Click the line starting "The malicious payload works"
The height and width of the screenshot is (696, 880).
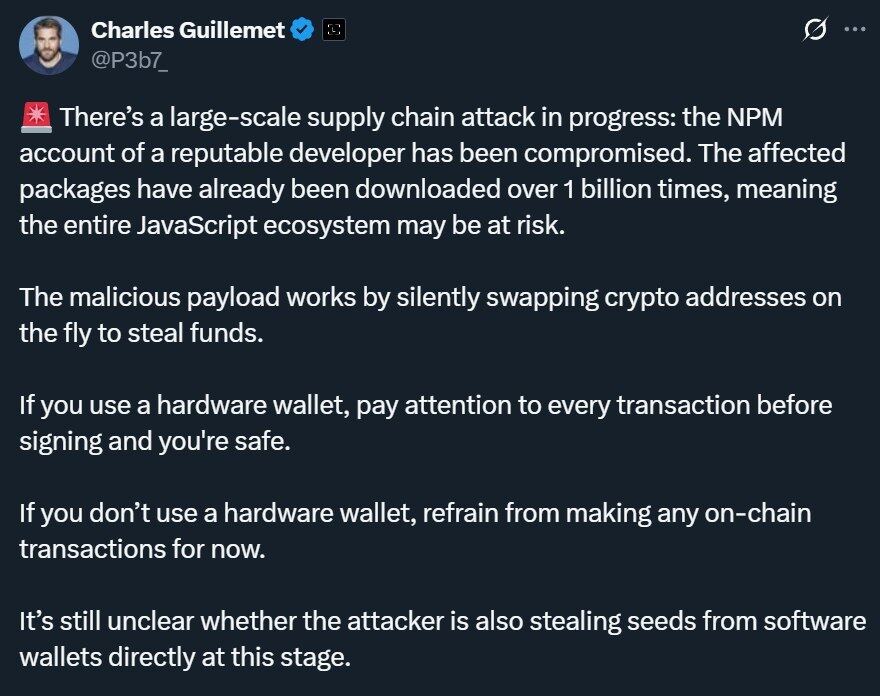430,297
